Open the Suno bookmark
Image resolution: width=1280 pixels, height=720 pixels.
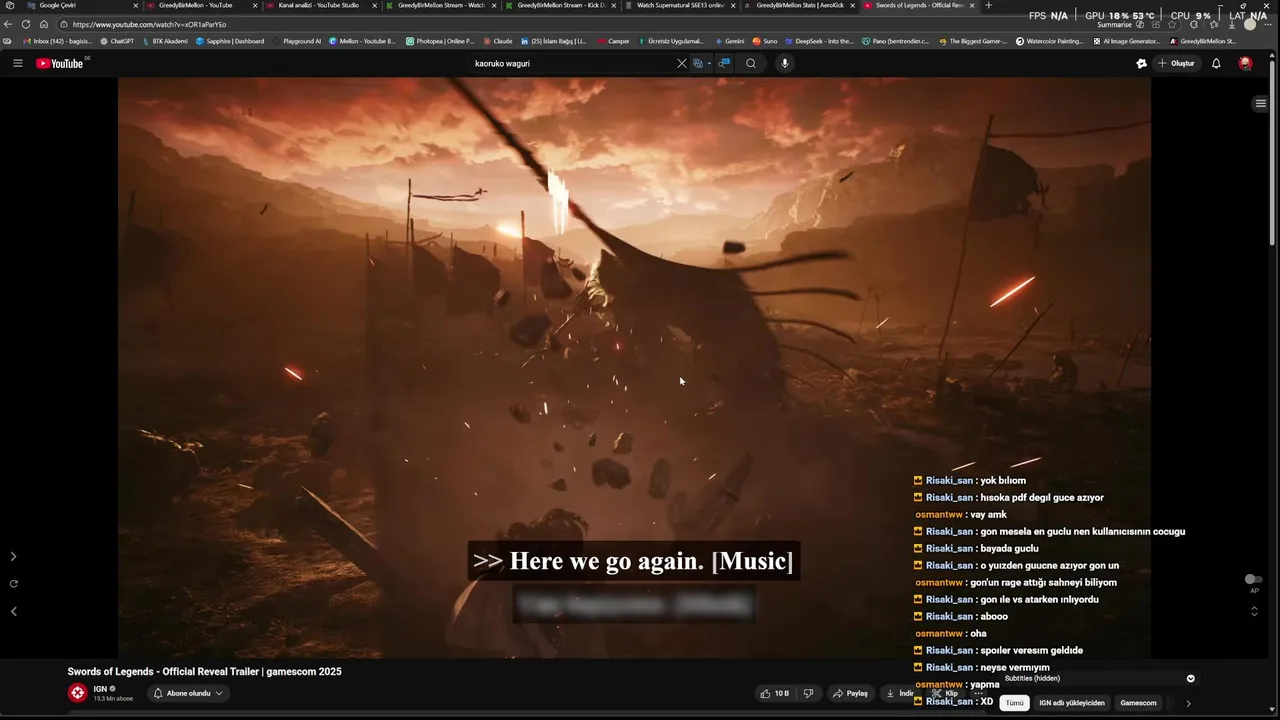click(x=765, y=41)
